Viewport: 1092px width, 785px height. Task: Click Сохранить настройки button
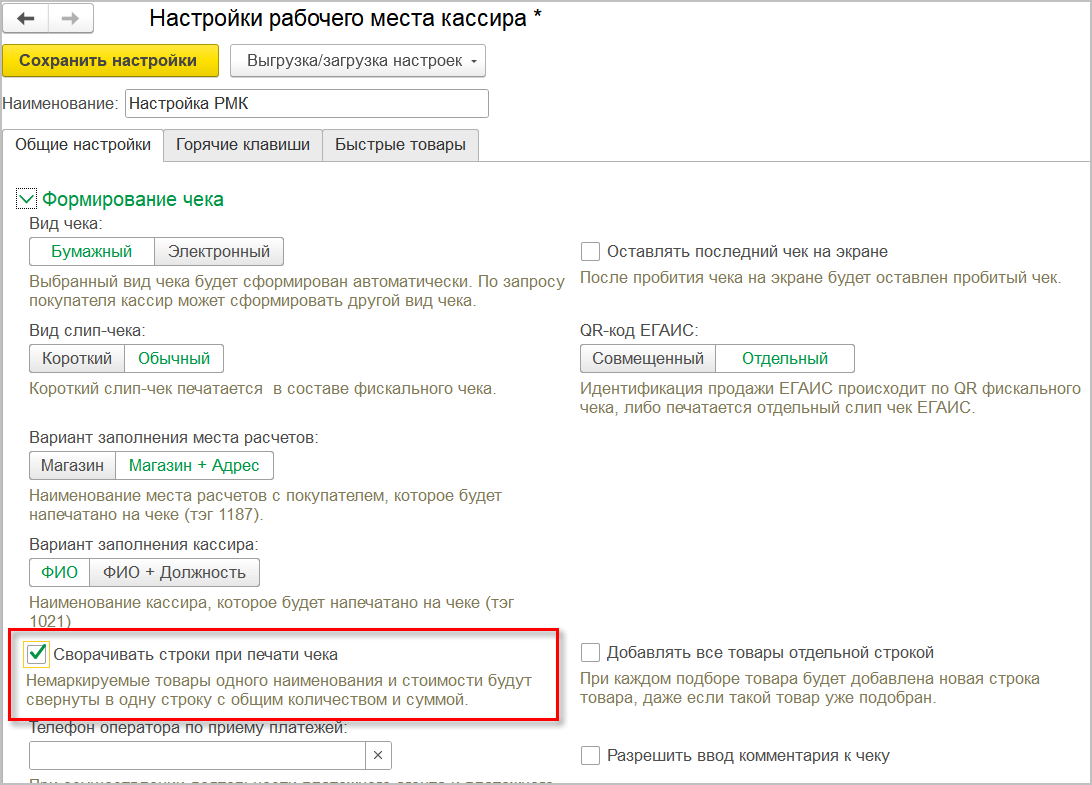[x=108, y=61]
